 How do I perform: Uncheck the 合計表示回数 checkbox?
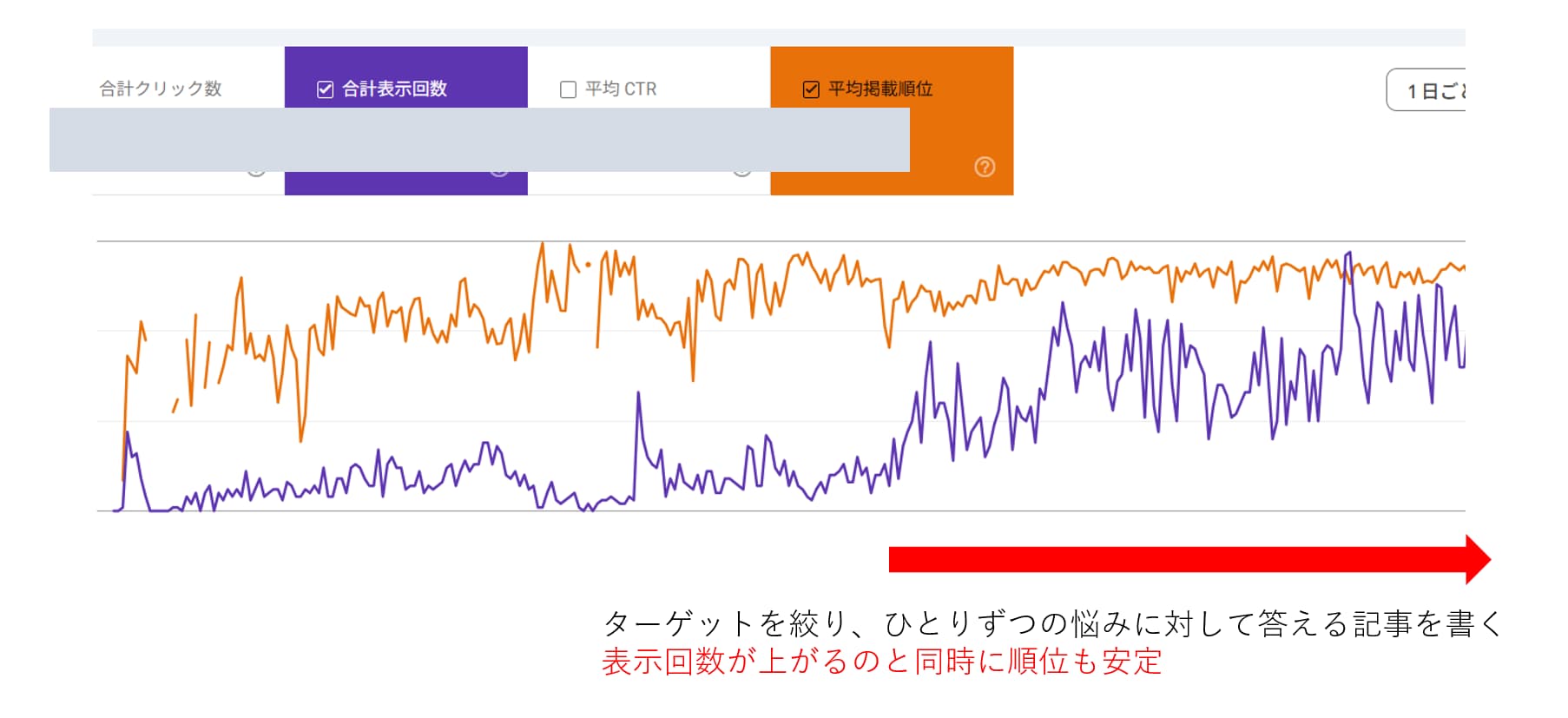(324, 88)
